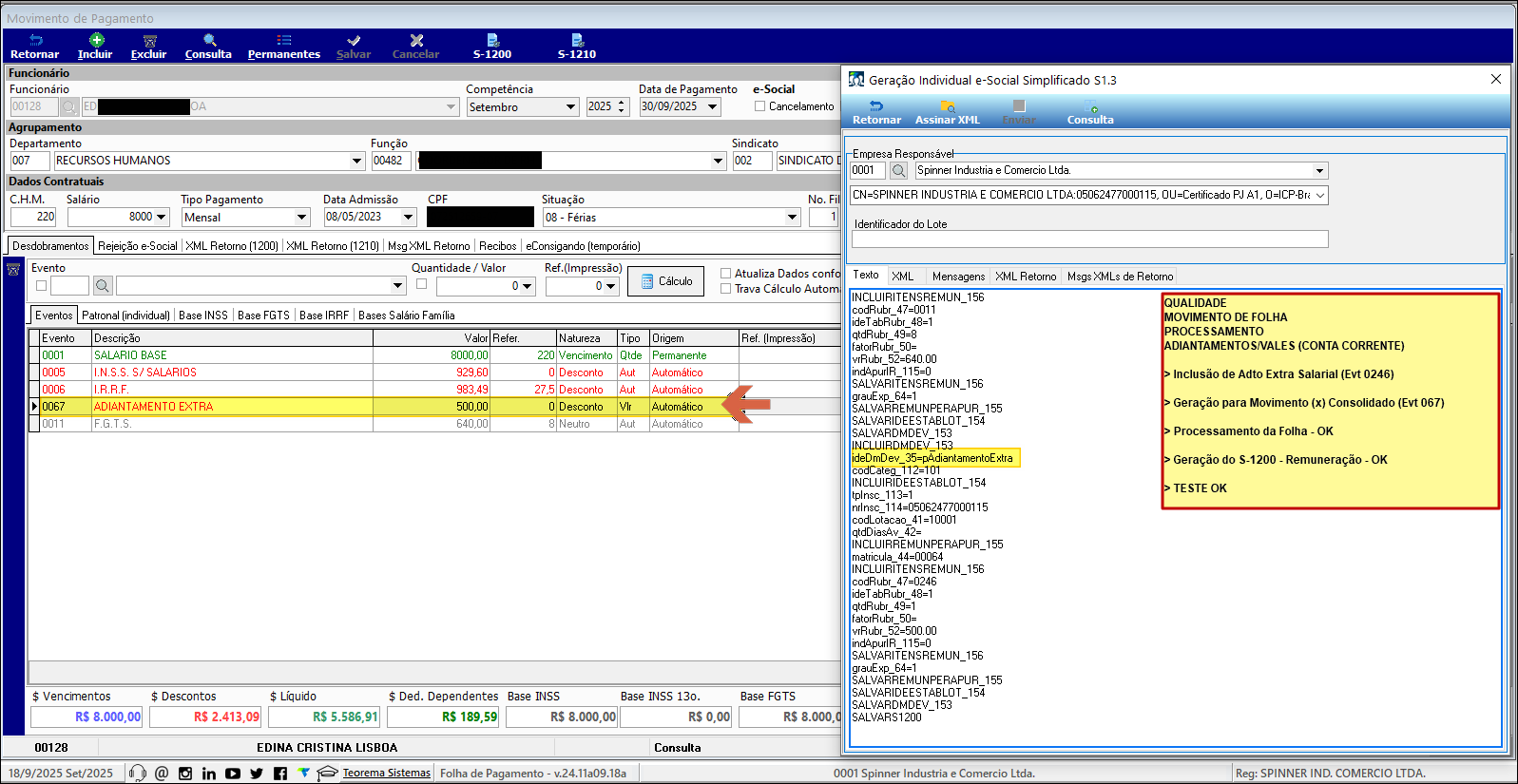
Task: Switch to the Rejeição e-Social tab
Action: [x=137, y=246]
